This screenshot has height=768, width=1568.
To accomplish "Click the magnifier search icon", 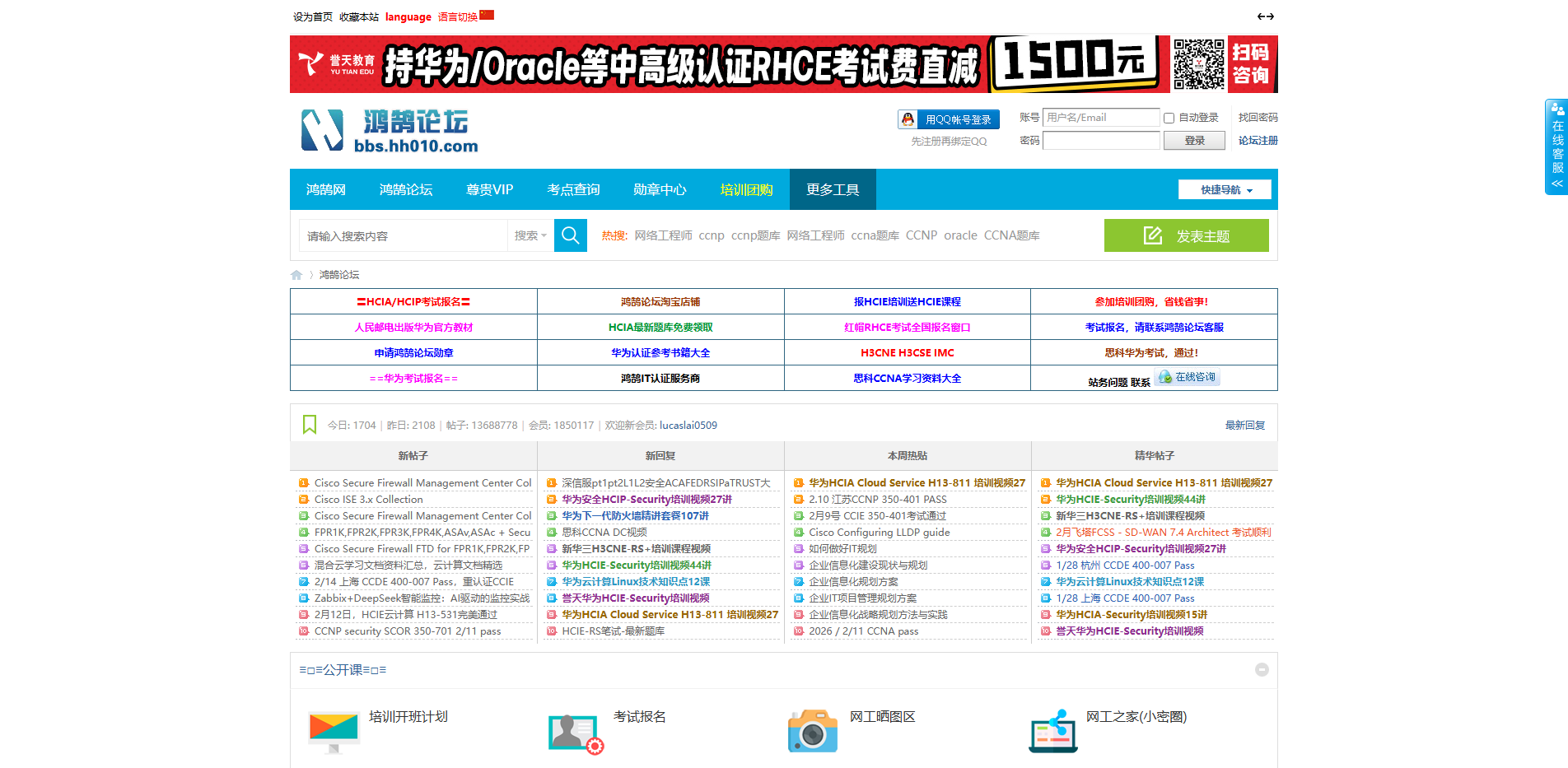I will [570, 235].
